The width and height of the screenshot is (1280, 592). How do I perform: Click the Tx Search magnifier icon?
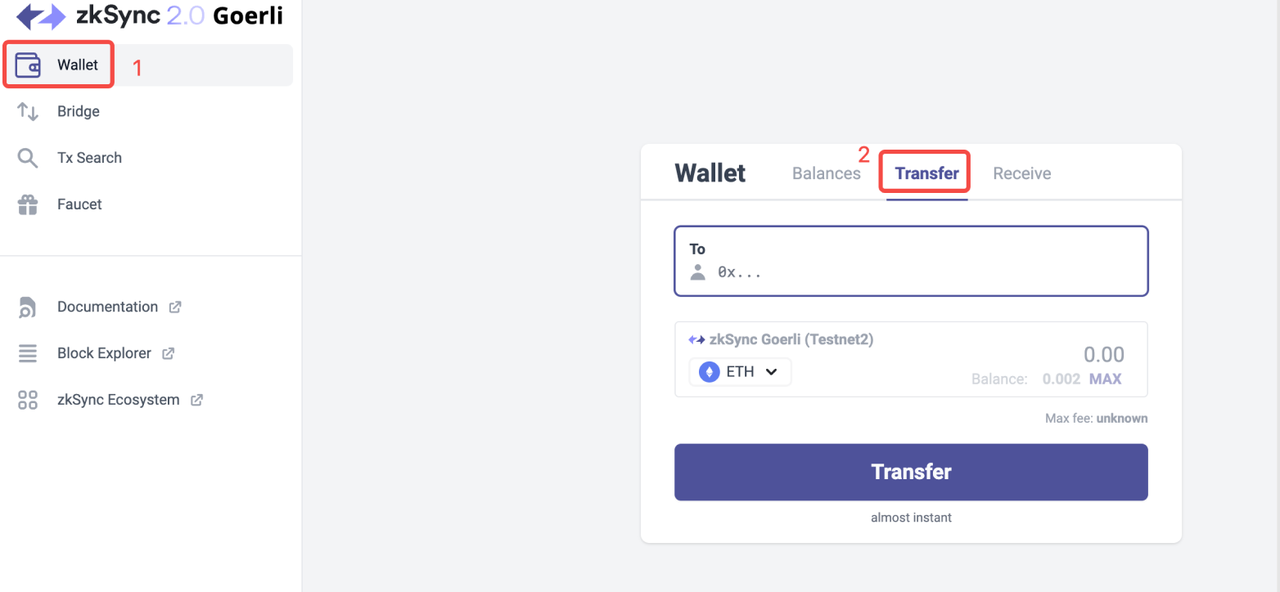coord(28,158)
